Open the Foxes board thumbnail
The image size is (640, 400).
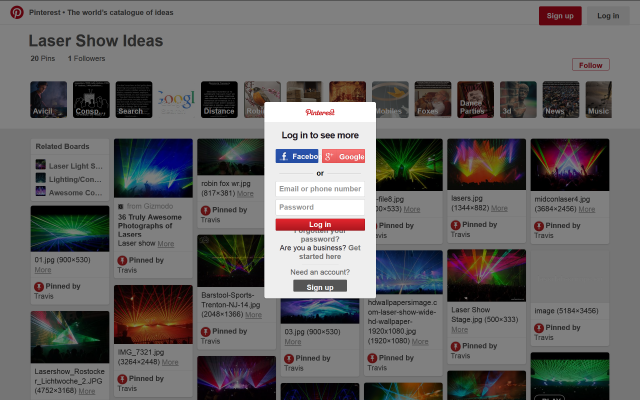click(433, 100)
